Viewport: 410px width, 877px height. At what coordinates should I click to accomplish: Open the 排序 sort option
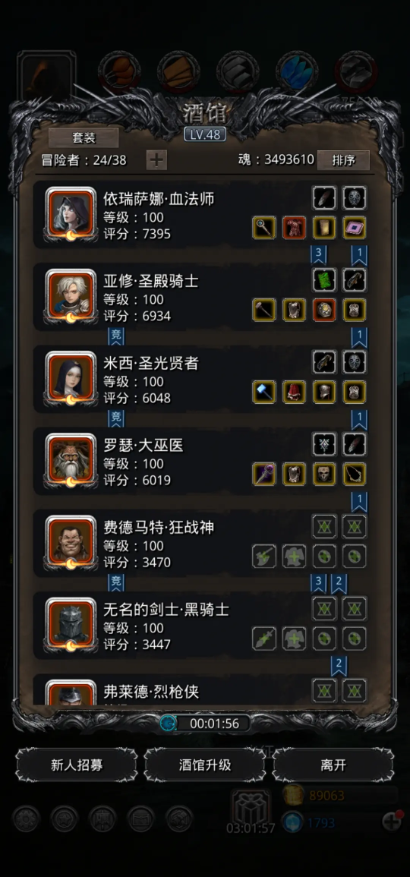343,160
